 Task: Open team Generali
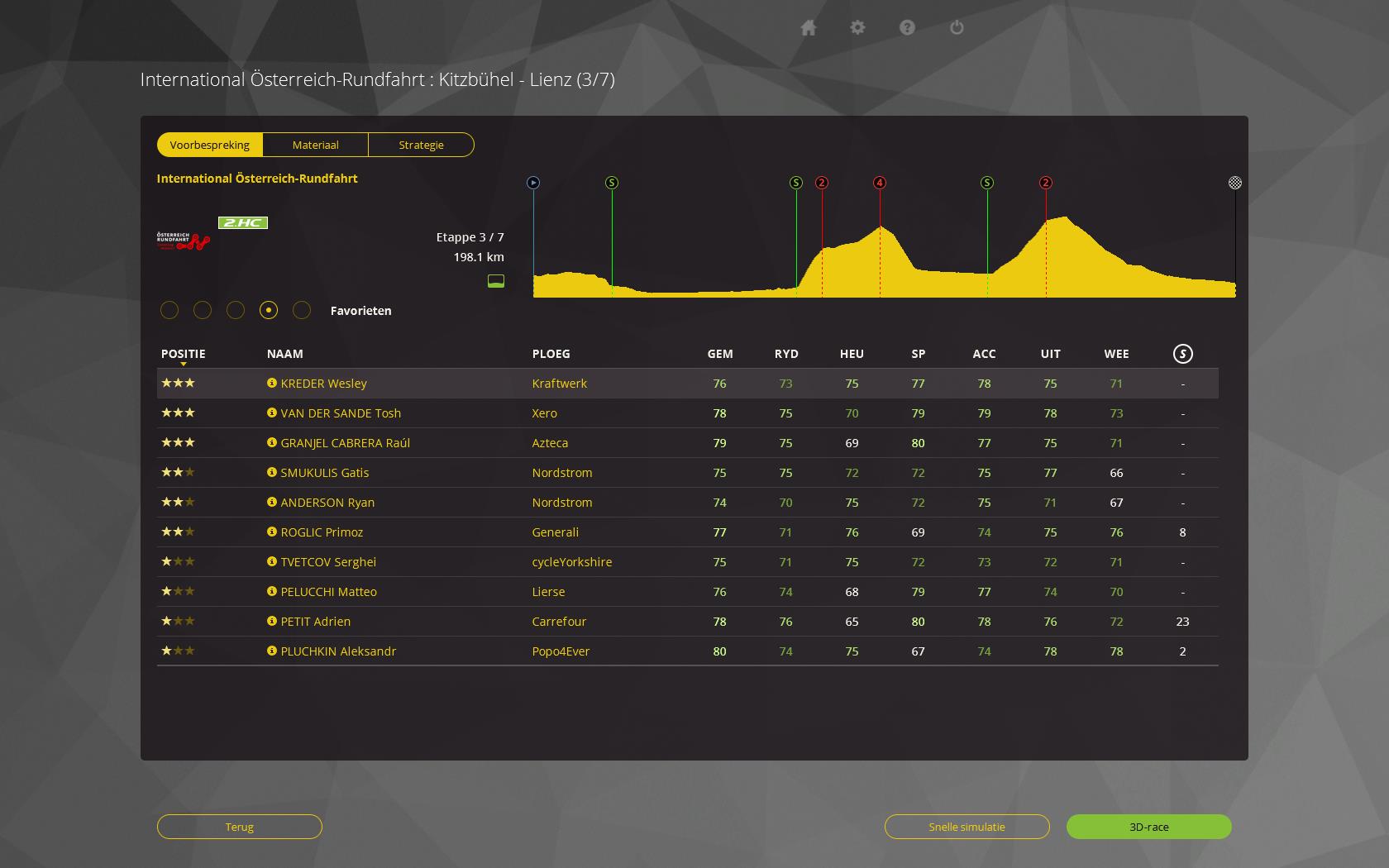tap(555, 532)
